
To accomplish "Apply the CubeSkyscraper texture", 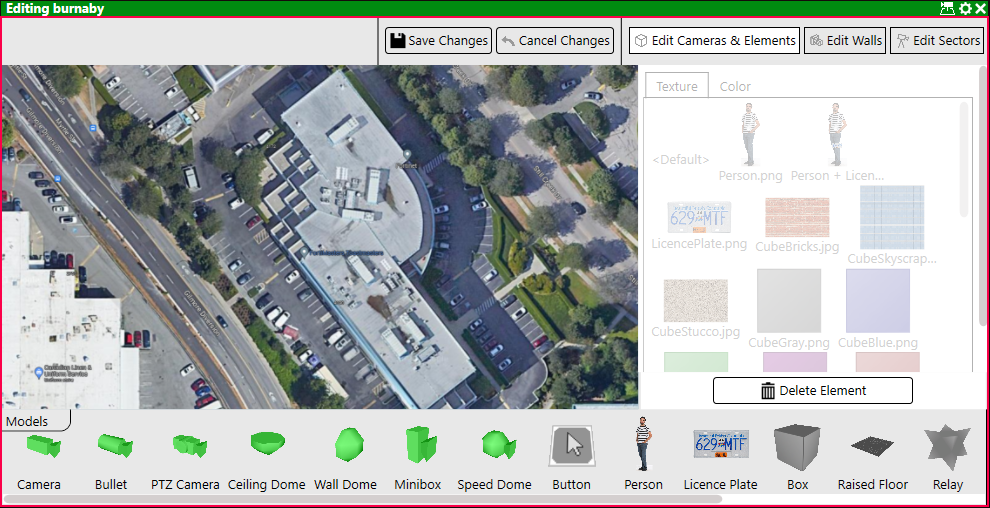I will 892,225.
